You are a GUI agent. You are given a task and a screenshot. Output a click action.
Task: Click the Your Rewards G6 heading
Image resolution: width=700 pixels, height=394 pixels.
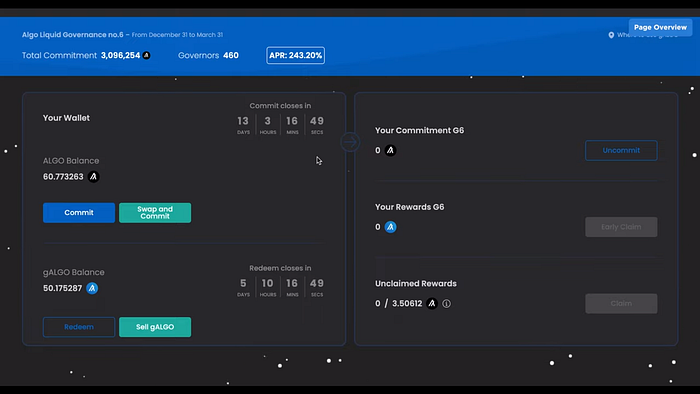(x=409, y=207)
